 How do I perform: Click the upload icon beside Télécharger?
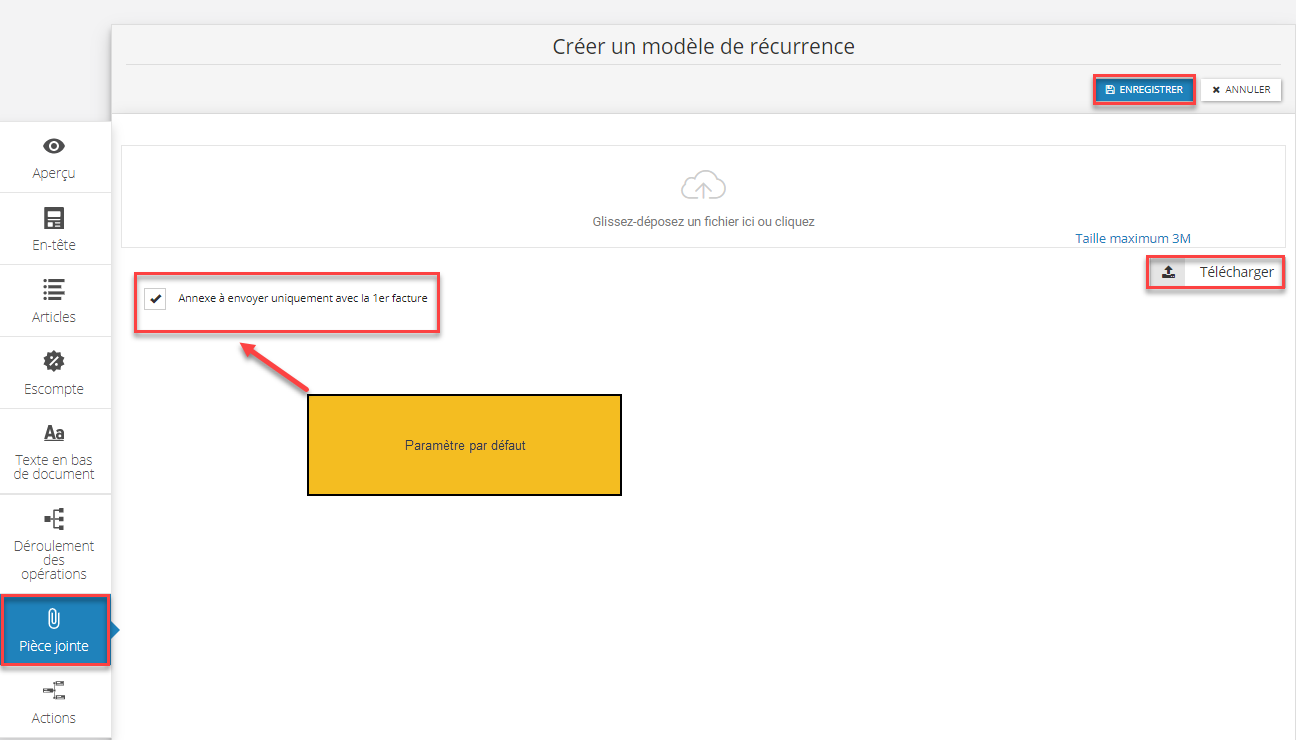tap(1168, 272)
